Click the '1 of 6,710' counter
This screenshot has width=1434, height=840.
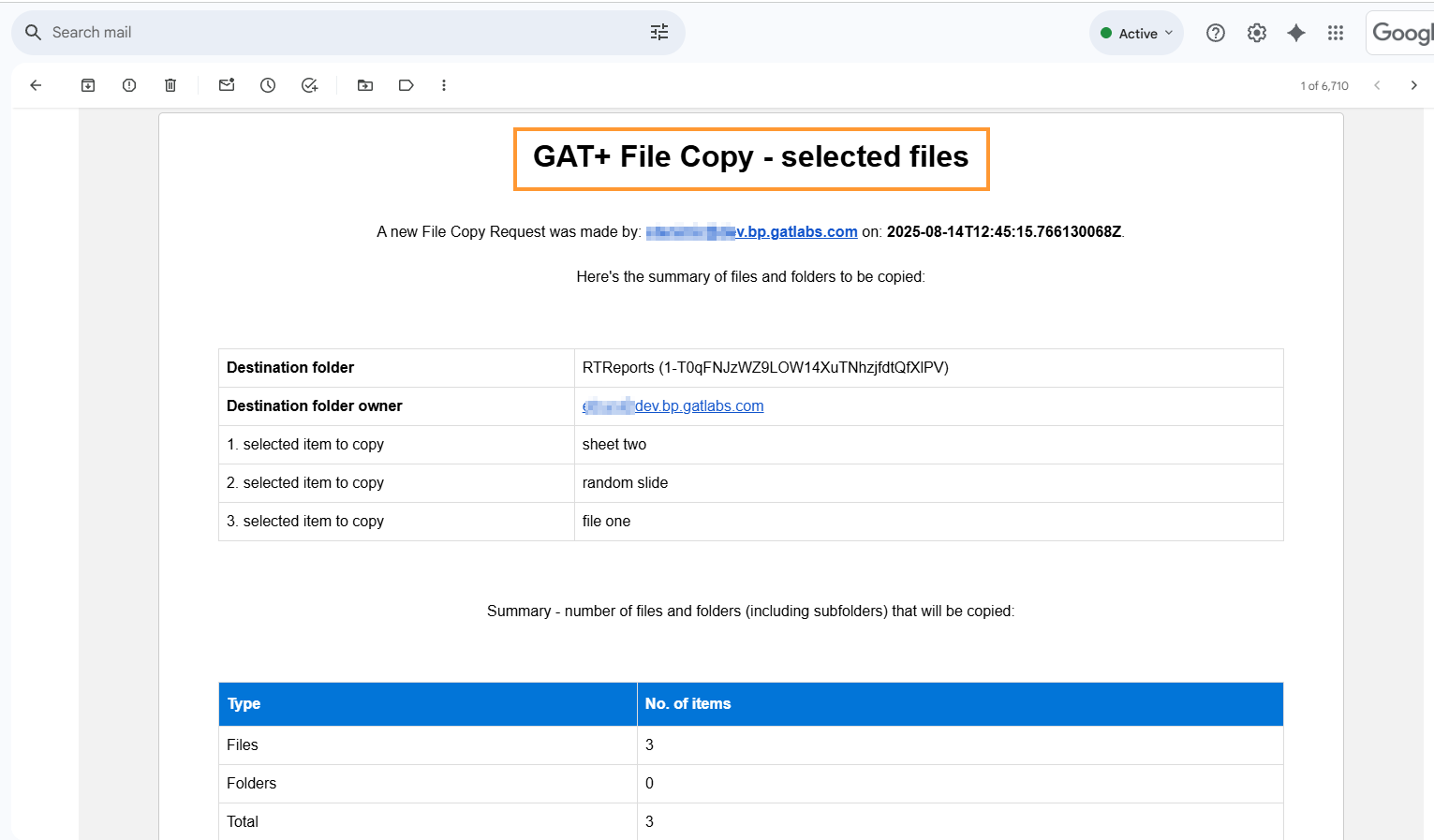1324,85
